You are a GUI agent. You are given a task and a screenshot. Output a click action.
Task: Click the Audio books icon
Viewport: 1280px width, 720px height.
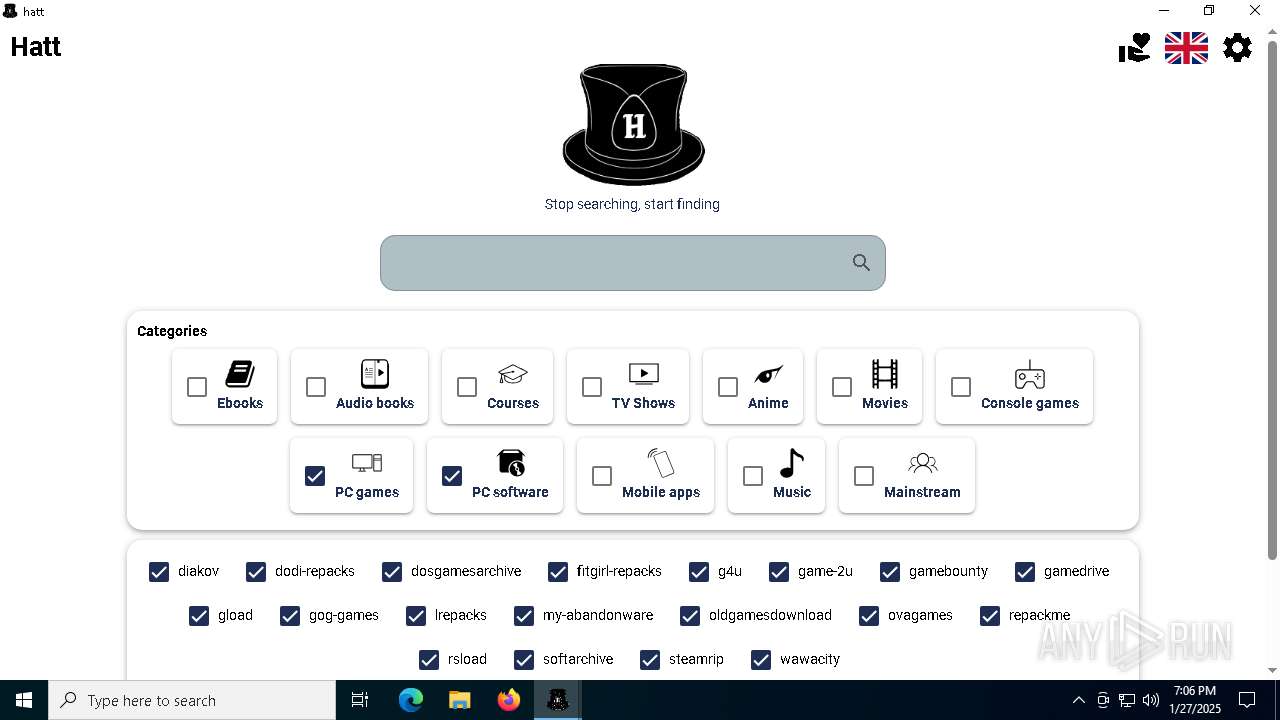[375, 374]
